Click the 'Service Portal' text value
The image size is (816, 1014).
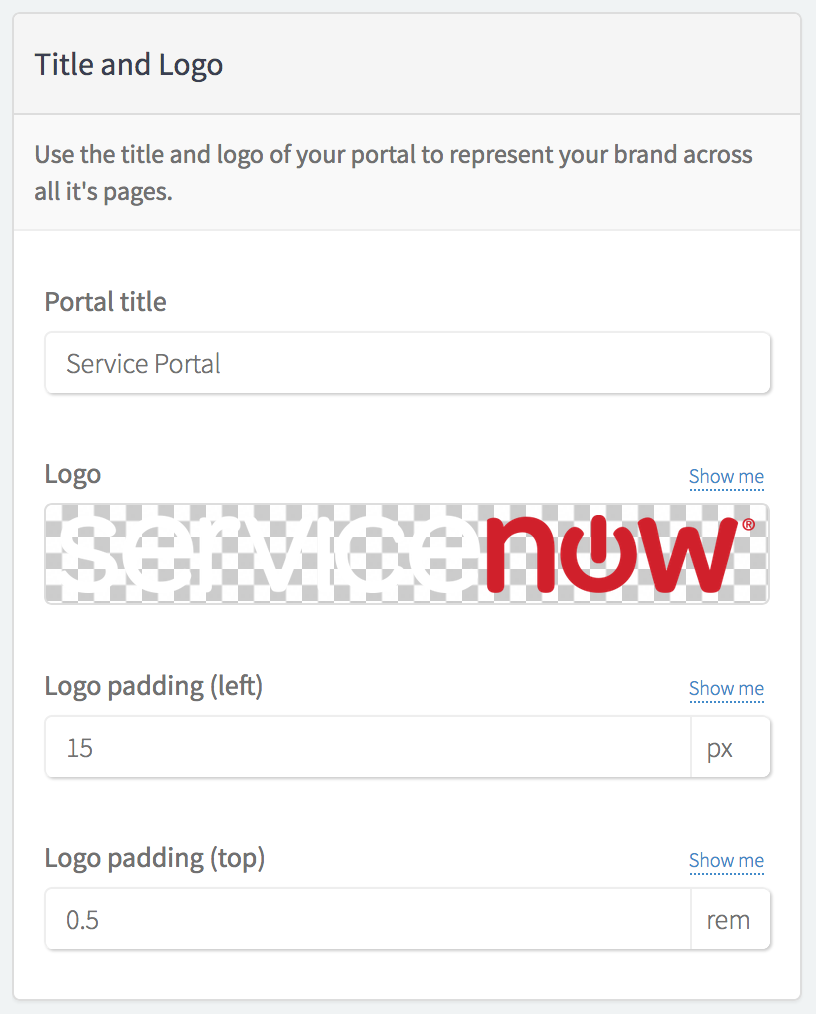(x=143, y=363)
